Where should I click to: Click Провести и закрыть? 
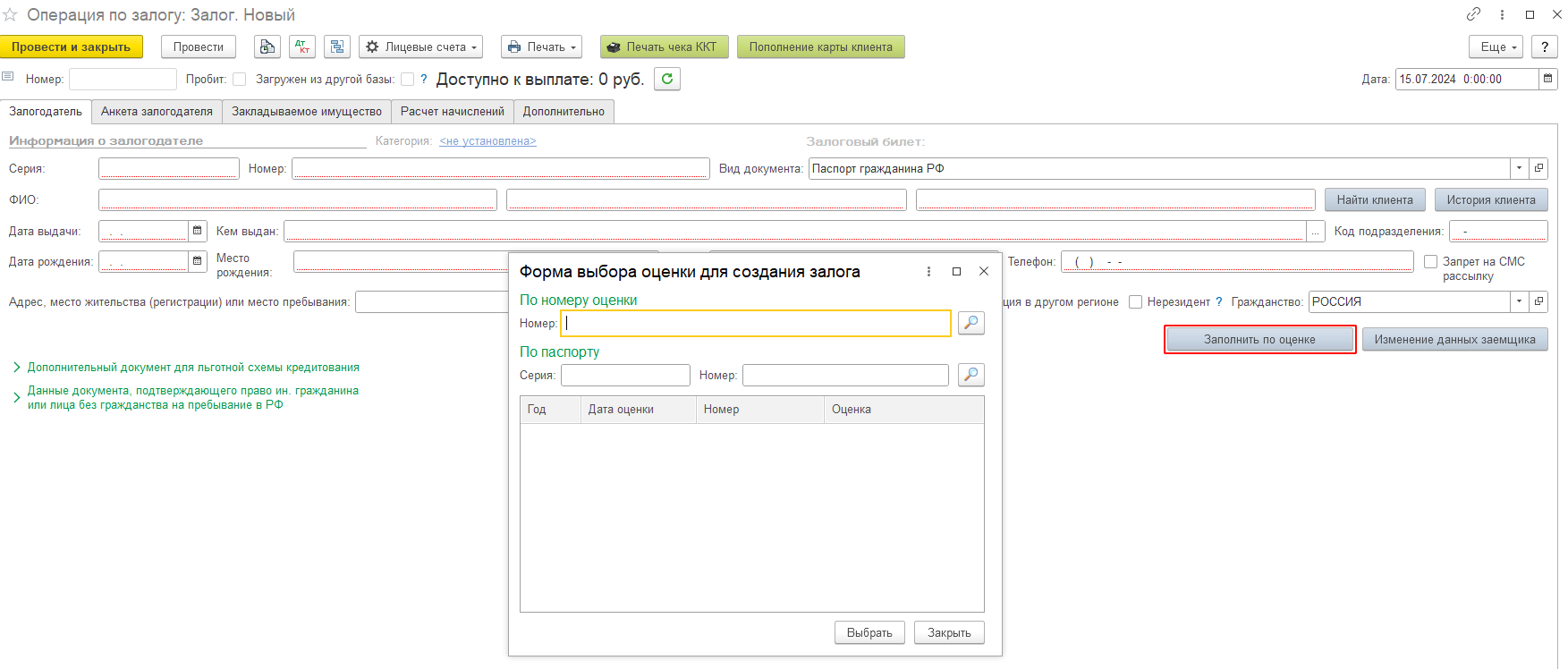pos(72,47)
